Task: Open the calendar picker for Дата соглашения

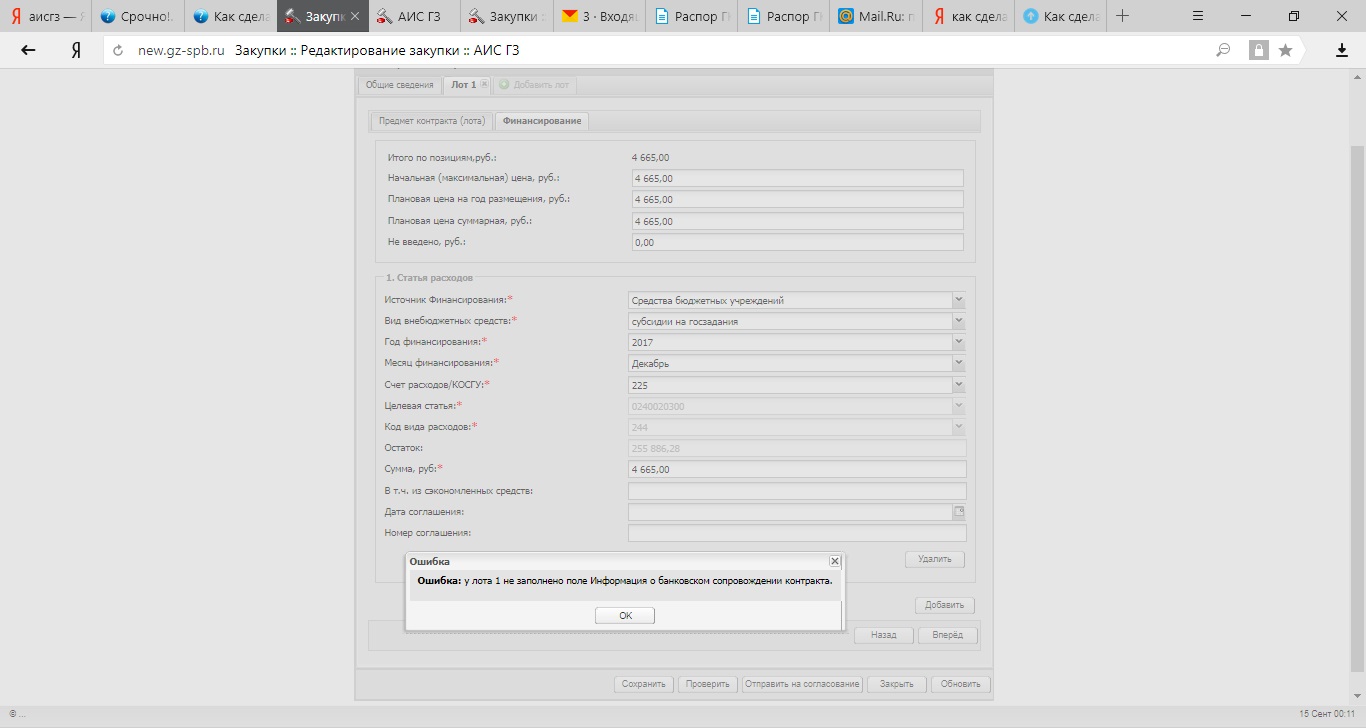Action: click(x=958, y=512)
